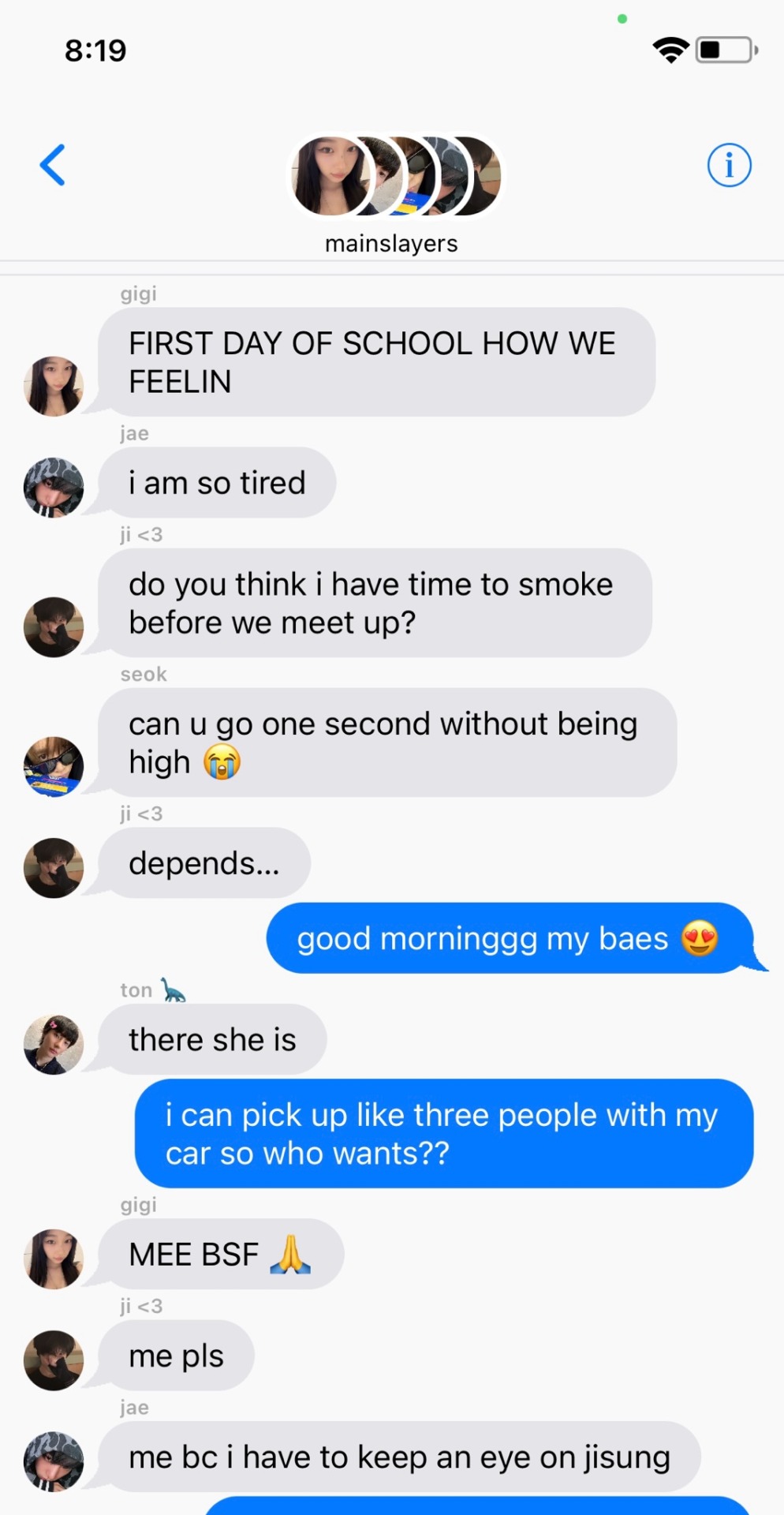Select the 'FIRST DAY OF SCHOOL' message bubble
The image size is (784, 1515).
(x=376, y=362)
